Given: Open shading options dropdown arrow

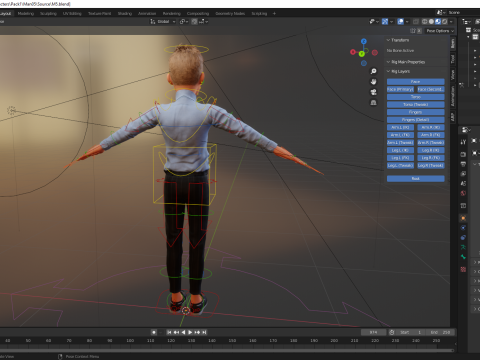Looking at the screenshot, I should click(451, 21).
